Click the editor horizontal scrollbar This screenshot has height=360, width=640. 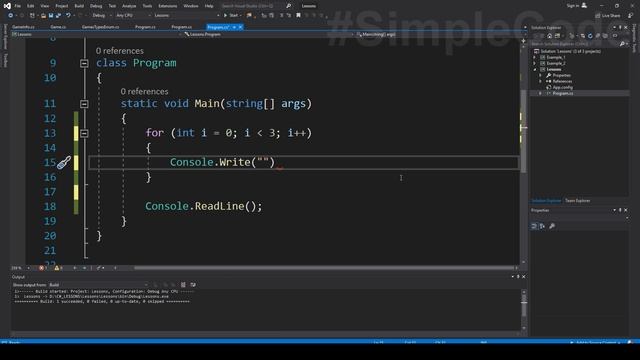coord(324,268)
